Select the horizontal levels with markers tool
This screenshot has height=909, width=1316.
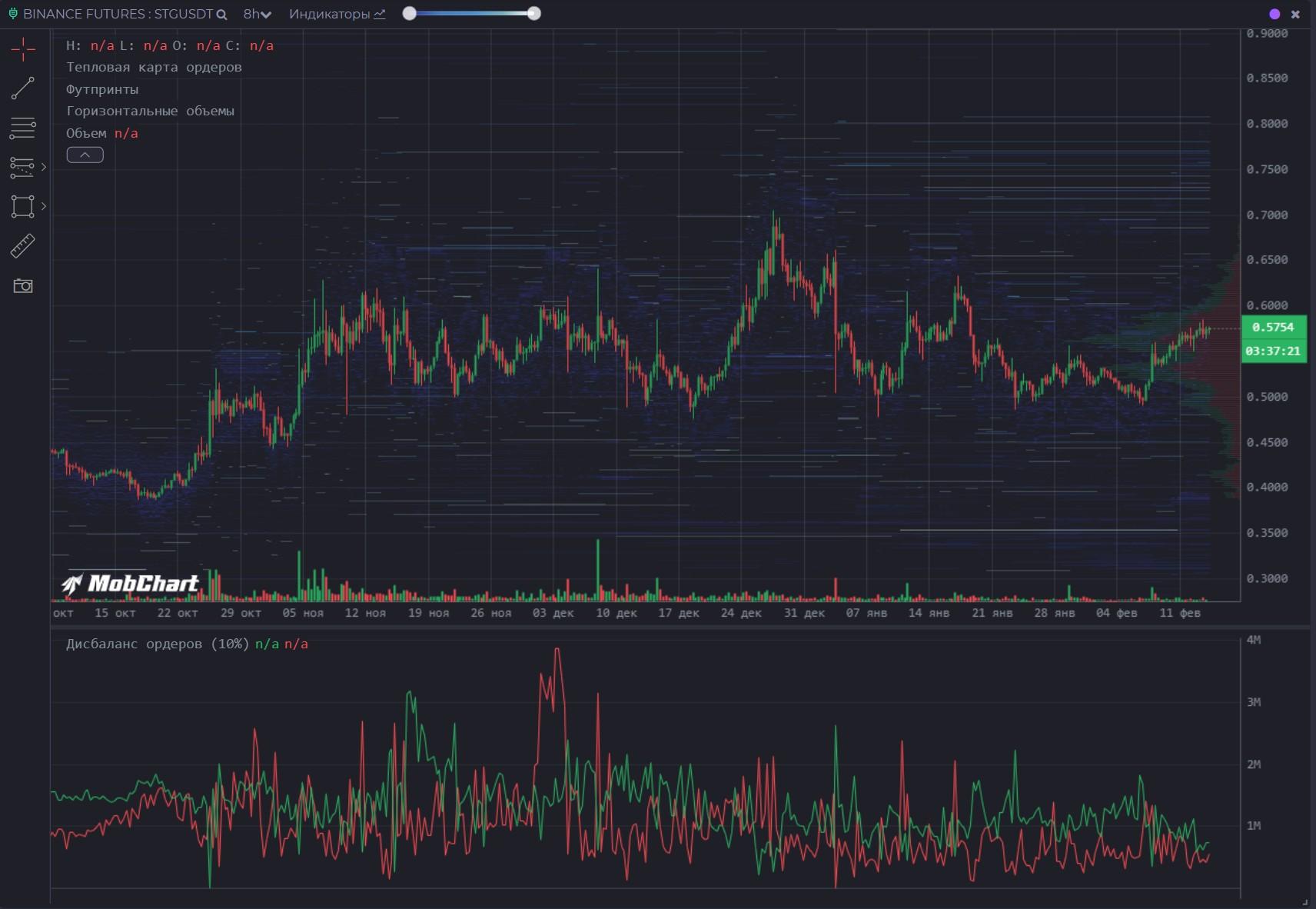[22, 167]
